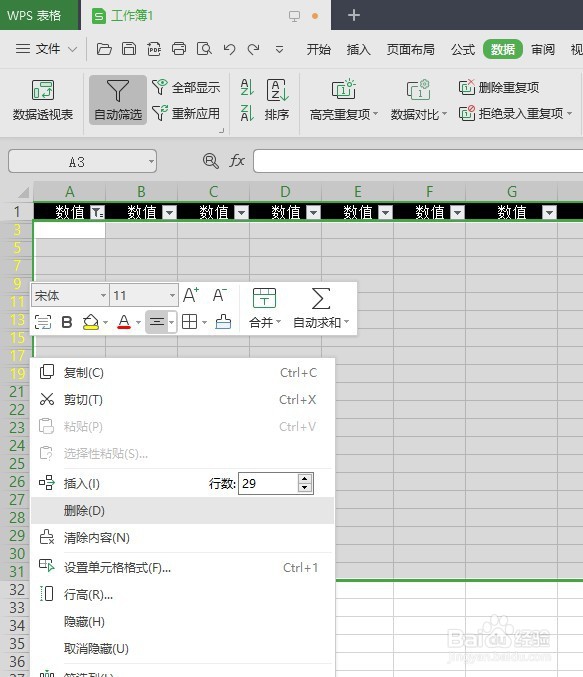Click the undo arrow icon
This screenshot has width=583, height=677.
(x=229, y=49)
